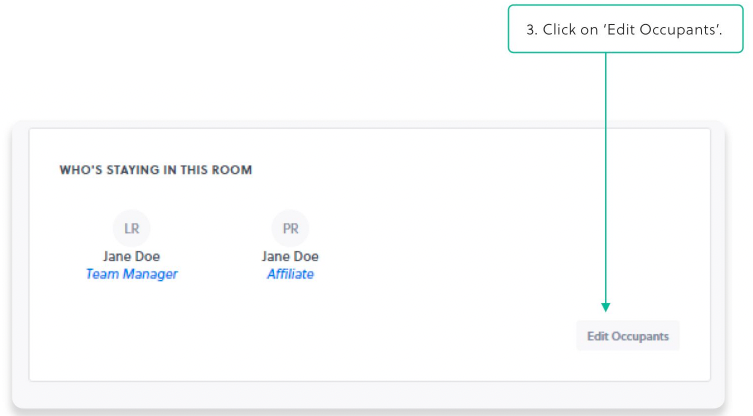Click the step 3 instruction callout box
Viewport: 753px width, 416px height.
(625, 29)
